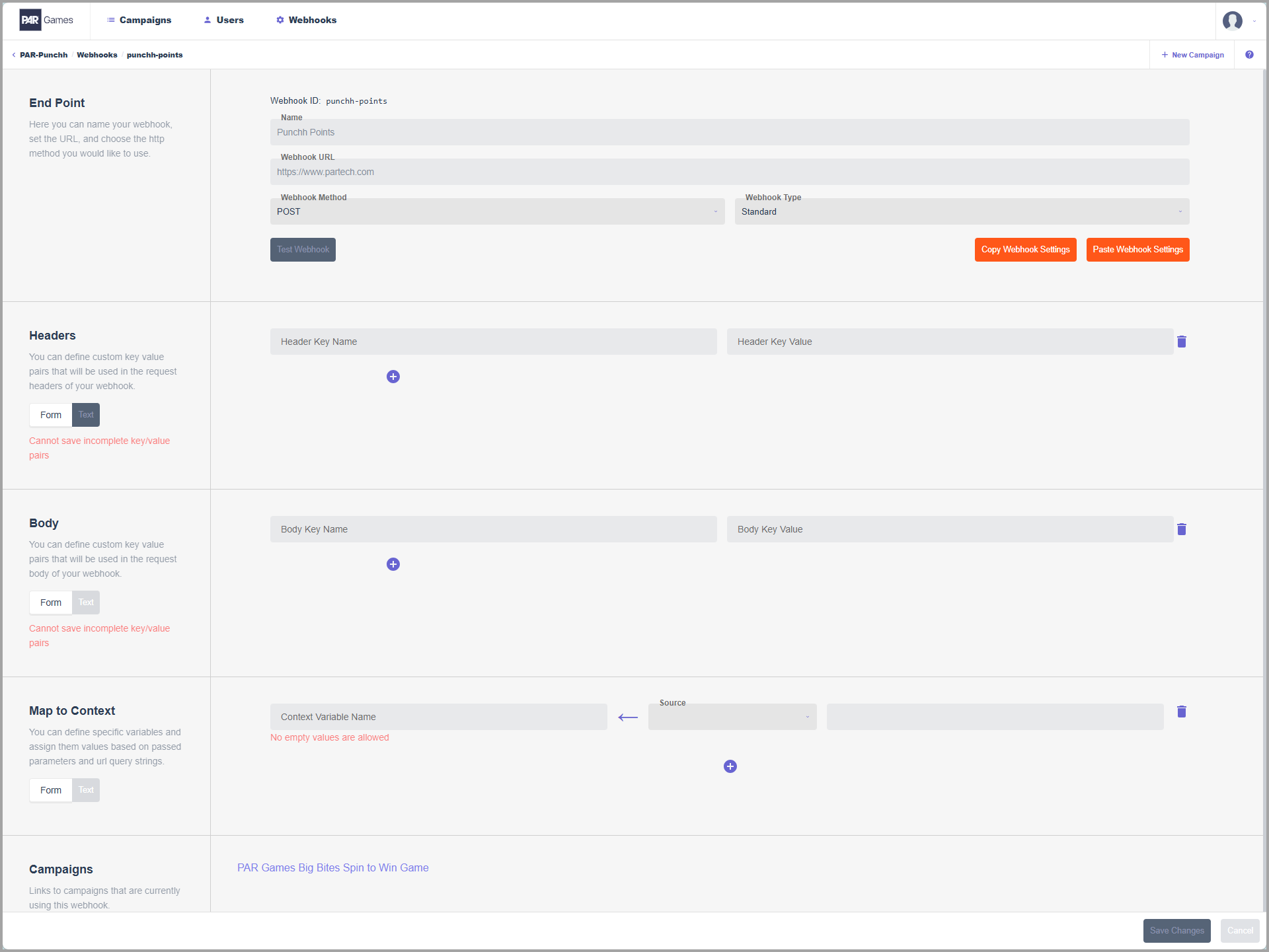Image resolution: width=1269 pixels, height=952 pixels.
Task: Click the PAR Games logo
Action: pyautogui.click(x=46, y=20)
